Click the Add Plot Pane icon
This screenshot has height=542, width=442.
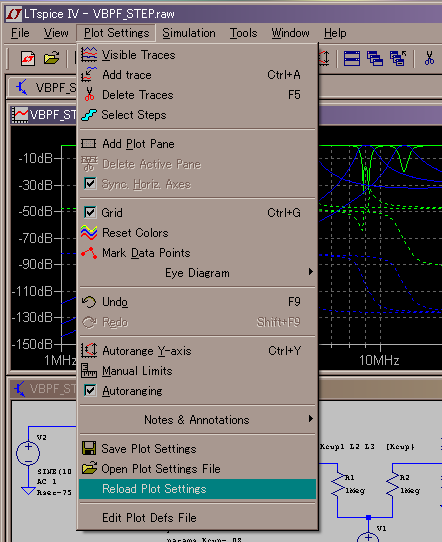click(89, 143)
